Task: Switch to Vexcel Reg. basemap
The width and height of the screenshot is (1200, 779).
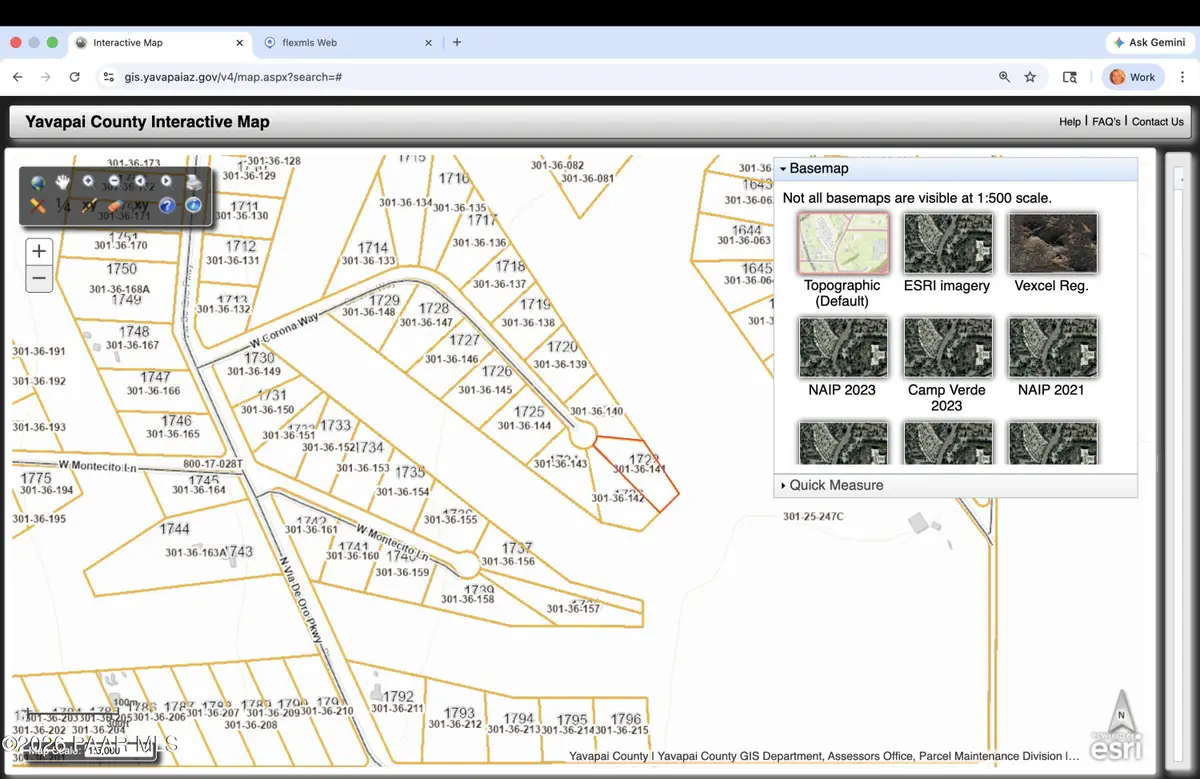Action: click(1051, 254)
